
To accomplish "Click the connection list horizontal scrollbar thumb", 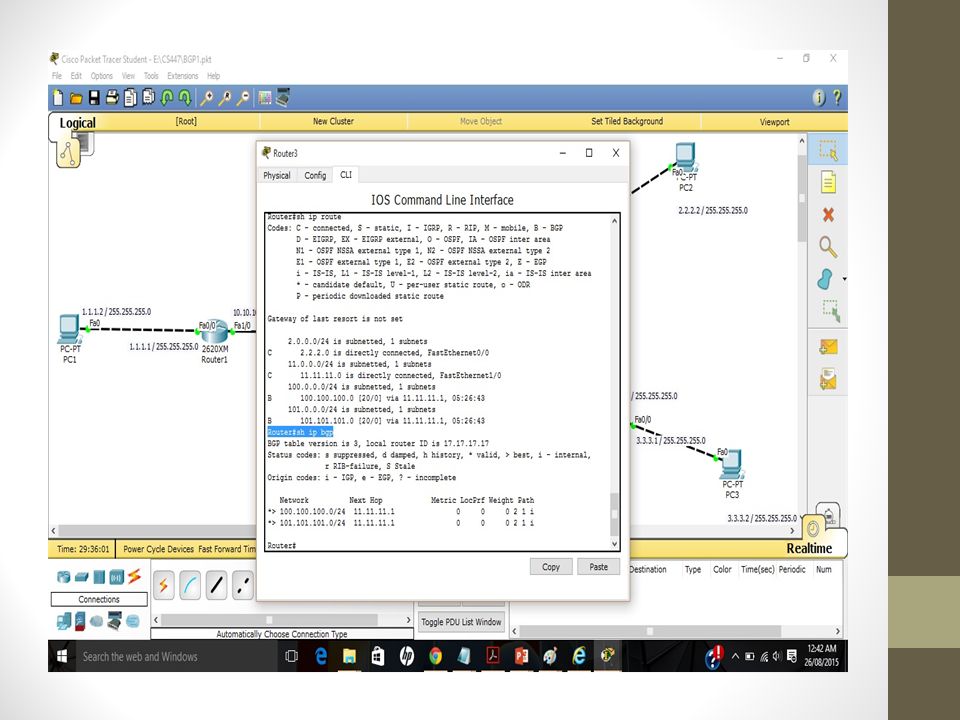I will (x=269, y=620).
